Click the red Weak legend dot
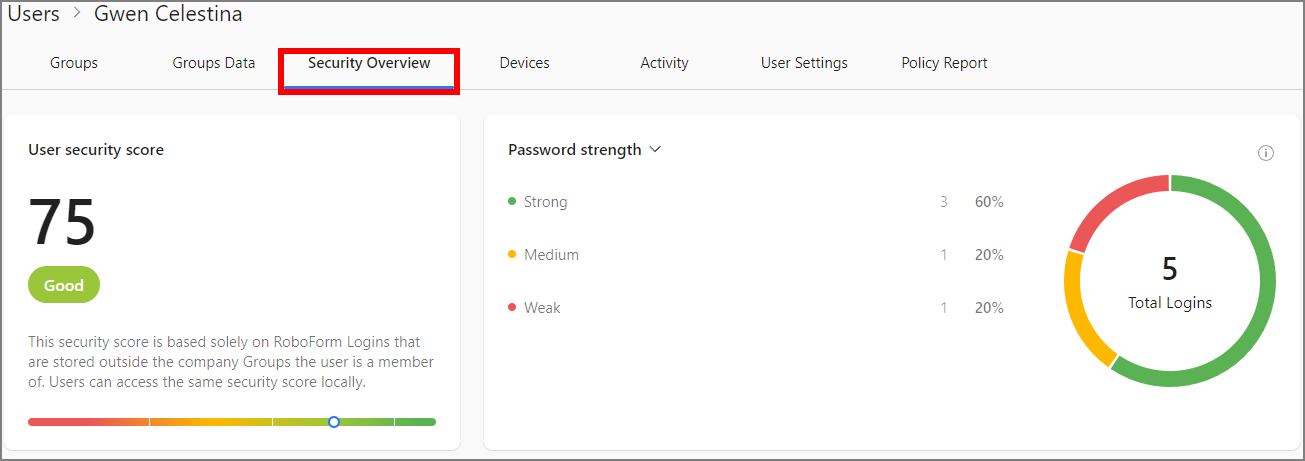This screenshot has width=1305, height=461. [x=512, y=308]
